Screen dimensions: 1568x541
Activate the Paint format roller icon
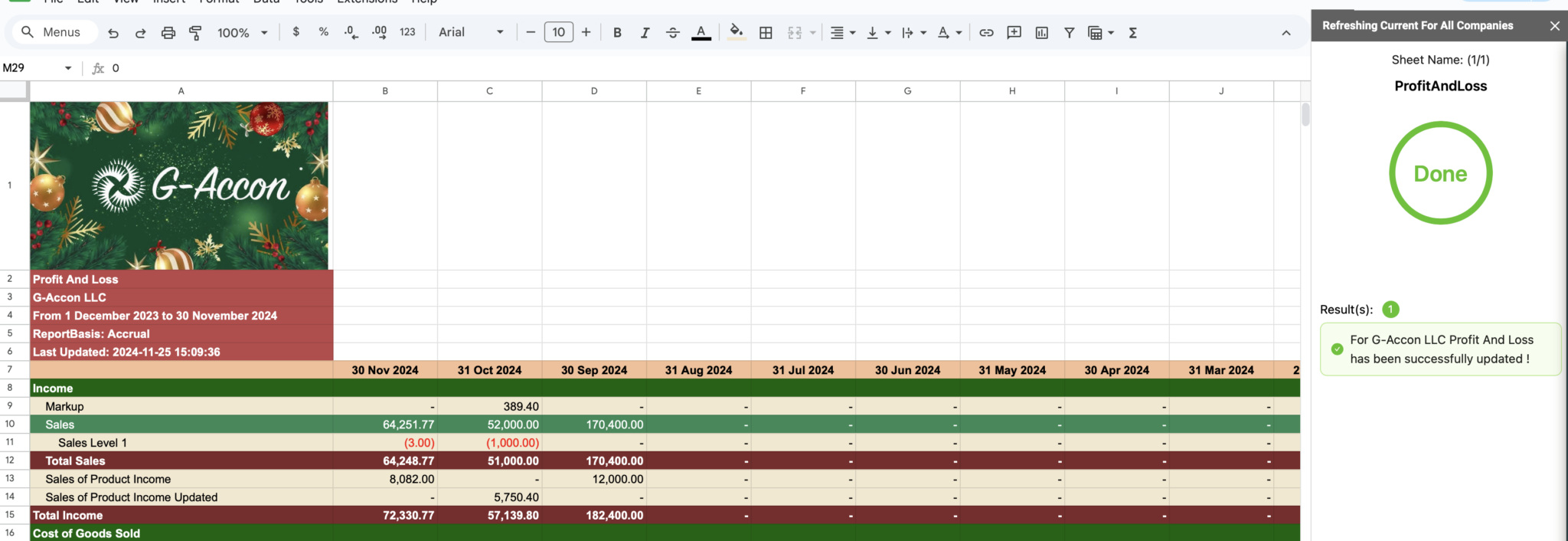point(196,33)
